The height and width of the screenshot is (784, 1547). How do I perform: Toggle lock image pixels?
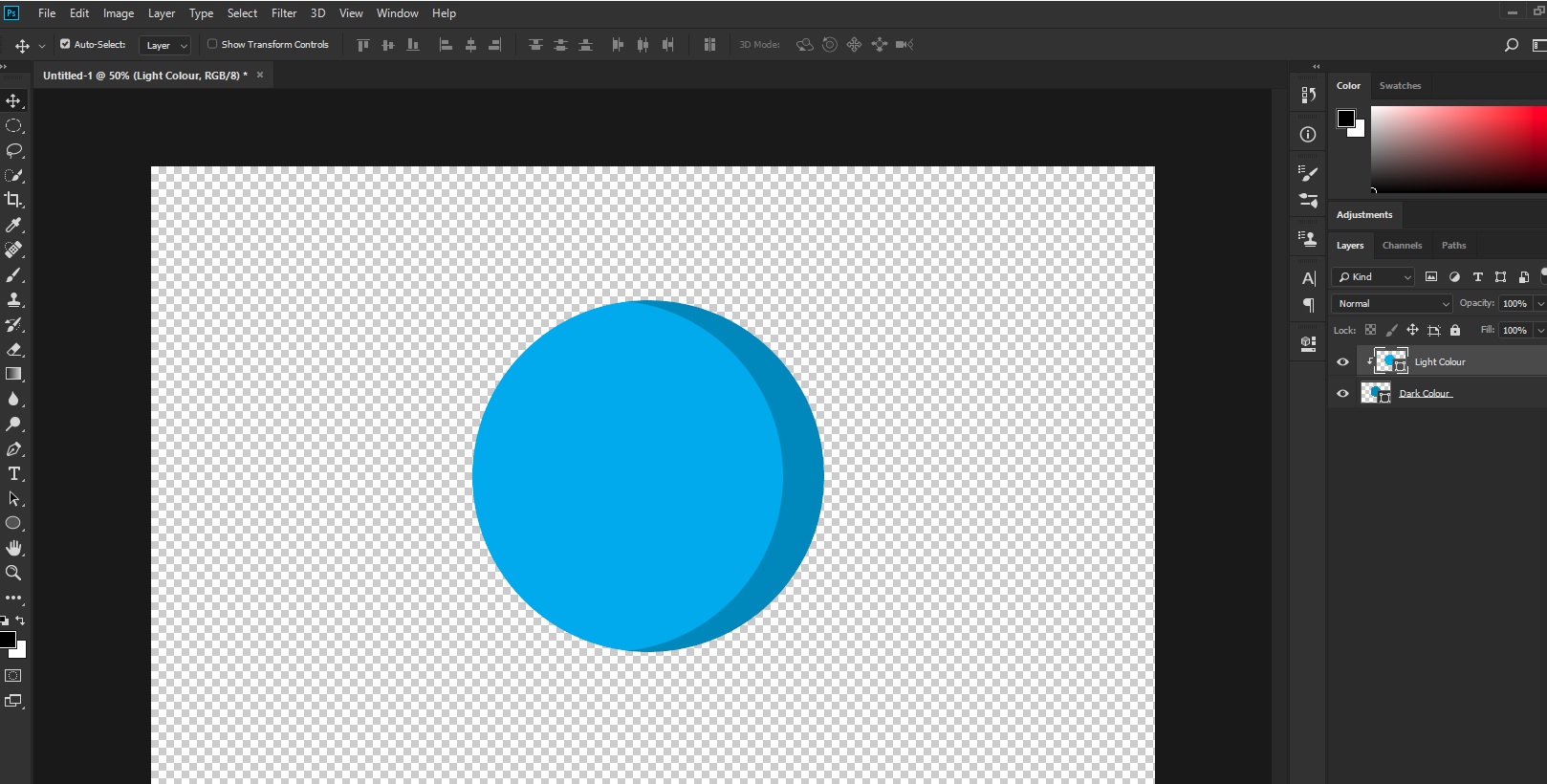(1391, 330)
